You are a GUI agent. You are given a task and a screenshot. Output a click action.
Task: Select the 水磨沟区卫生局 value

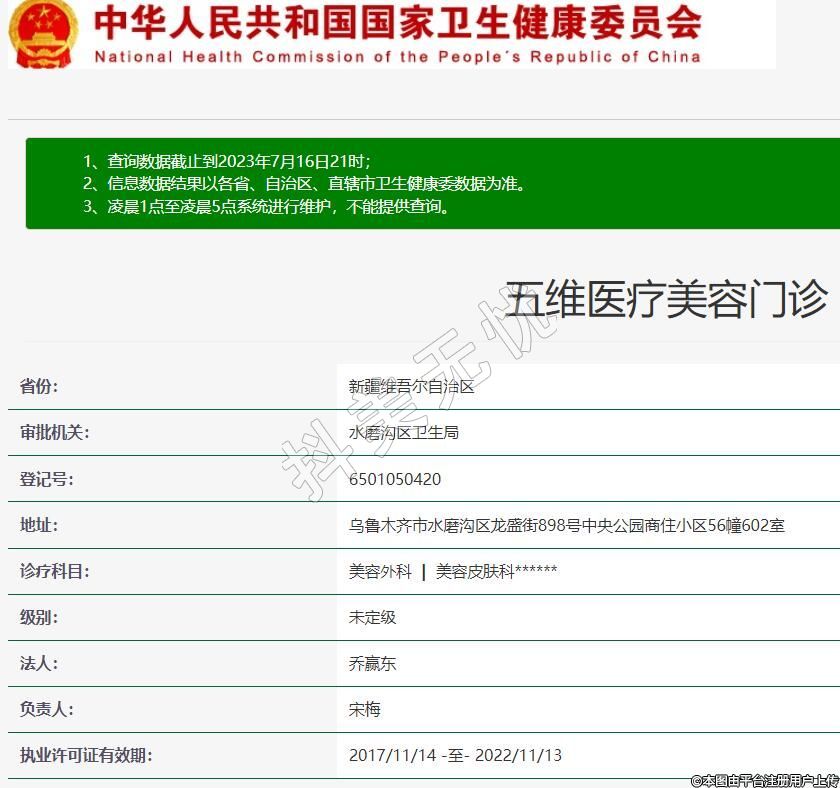[403, 433]
